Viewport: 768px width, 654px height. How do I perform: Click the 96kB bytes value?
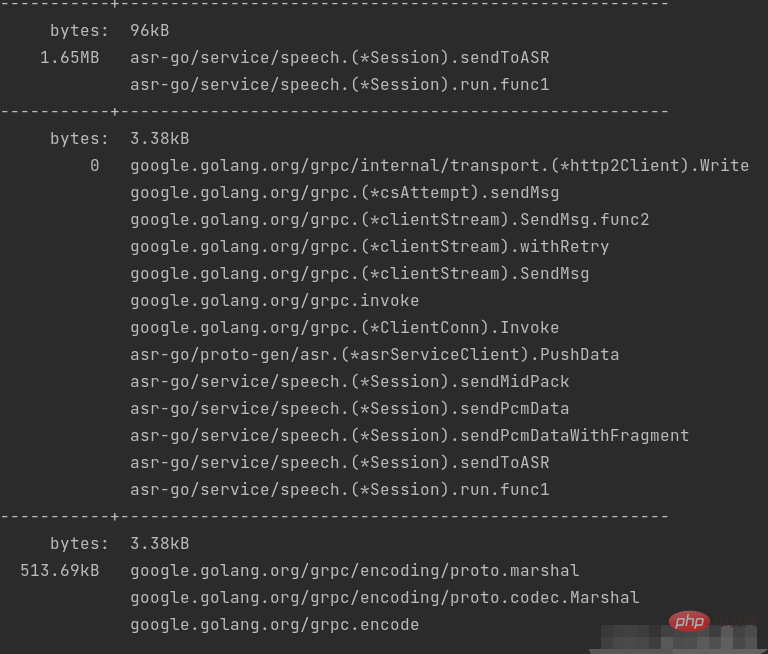(x=149, y=31)
